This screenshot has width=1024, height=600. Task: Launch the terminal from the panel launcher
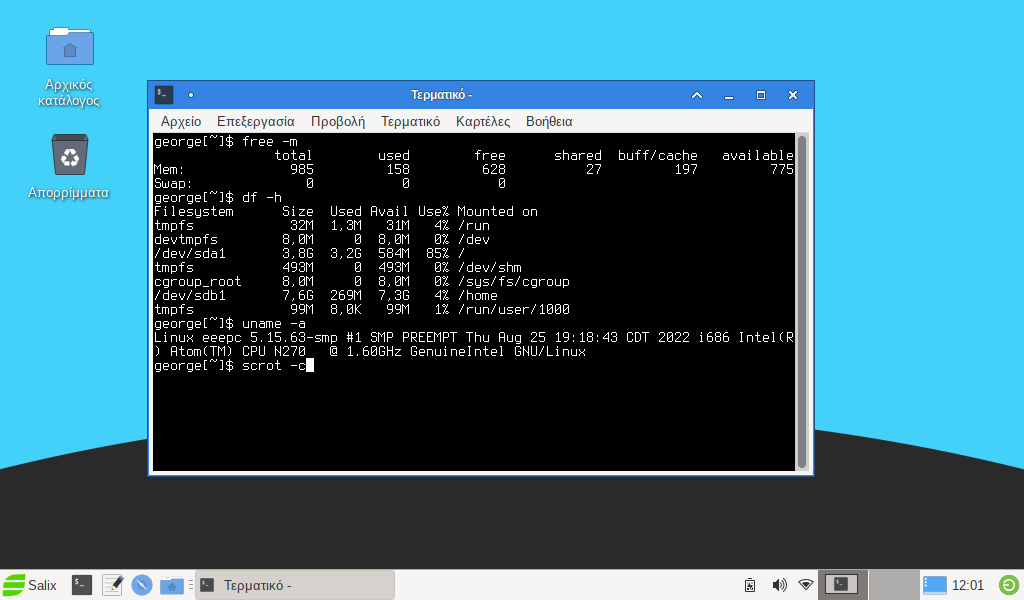point(82,585)
